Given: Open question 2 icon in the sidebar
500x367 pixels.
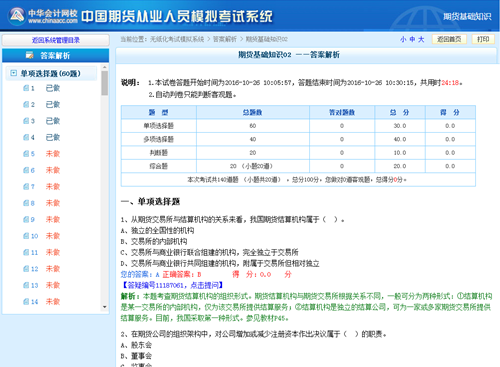Looking at the screenshot, I should click(x=26, y=104).
